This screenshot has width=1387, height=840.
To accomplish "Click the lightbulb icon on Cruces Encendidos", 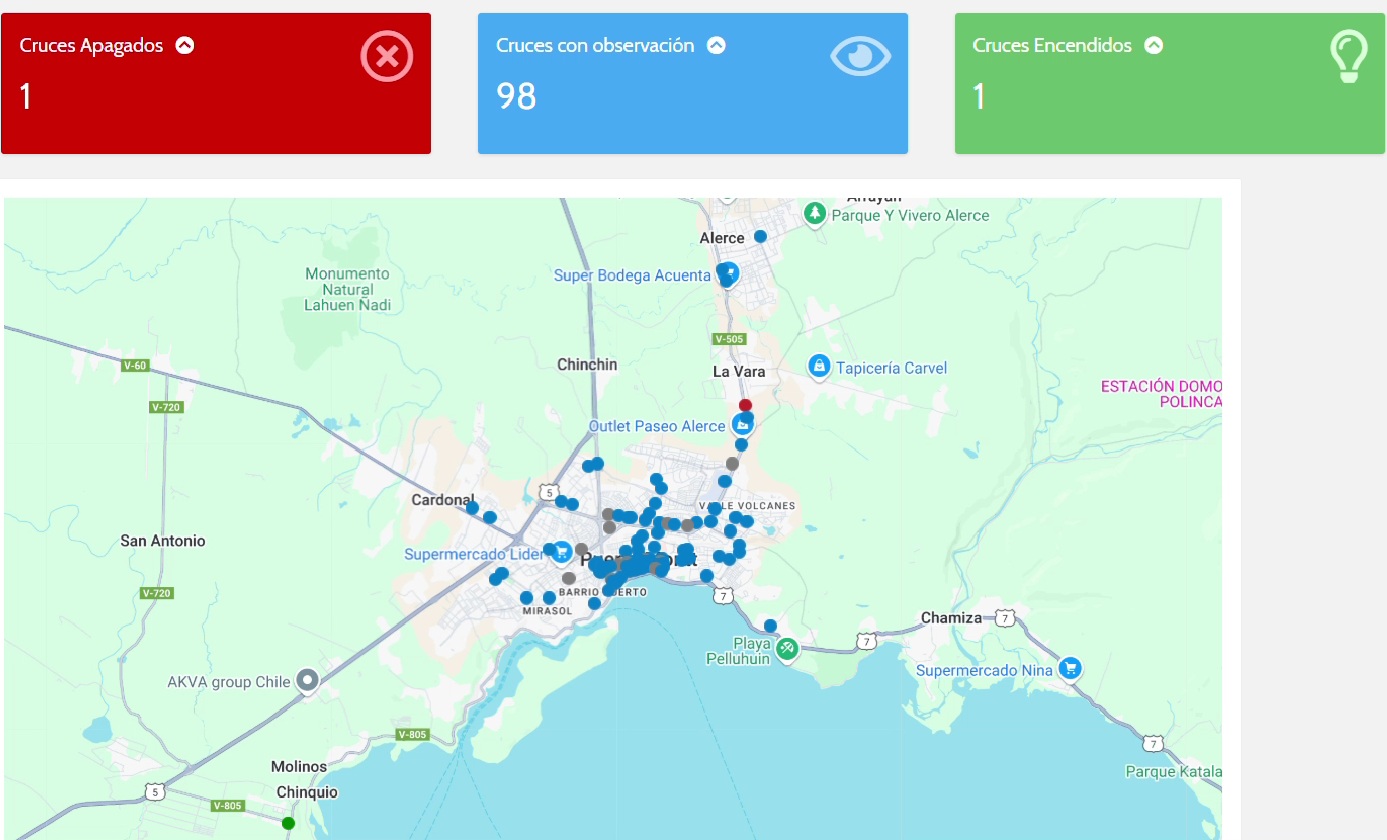I will (1347, 56).
